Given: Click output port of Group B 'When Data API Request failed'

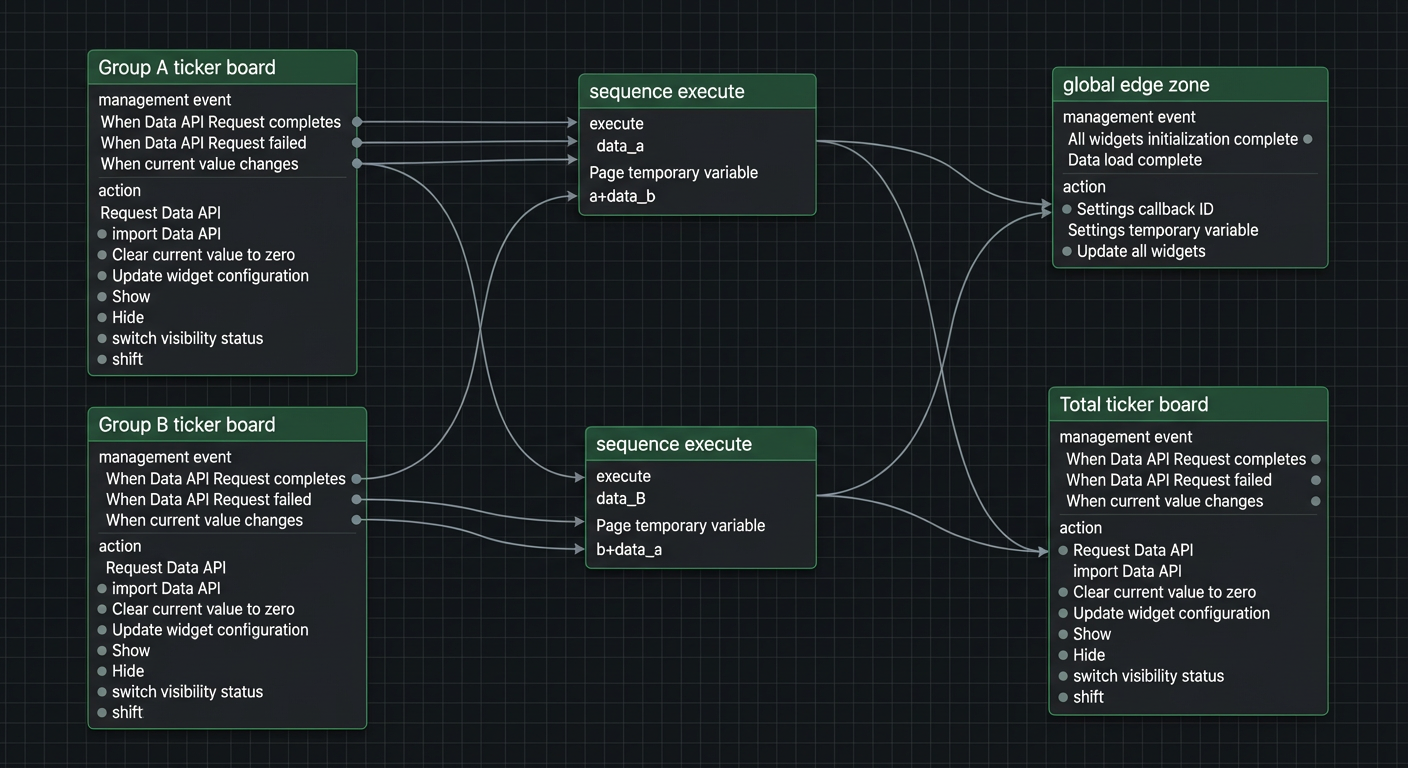Looking at the screenshot, I should tap(356, 499).
